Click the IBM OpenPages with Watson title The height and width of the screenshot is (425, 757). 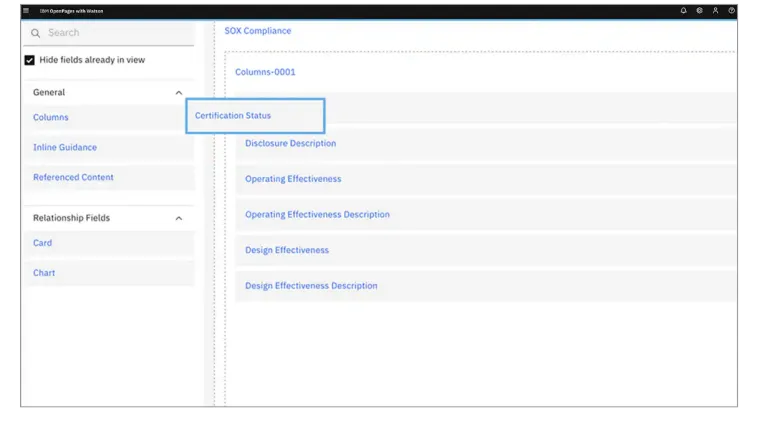click(x=71, y=11)
